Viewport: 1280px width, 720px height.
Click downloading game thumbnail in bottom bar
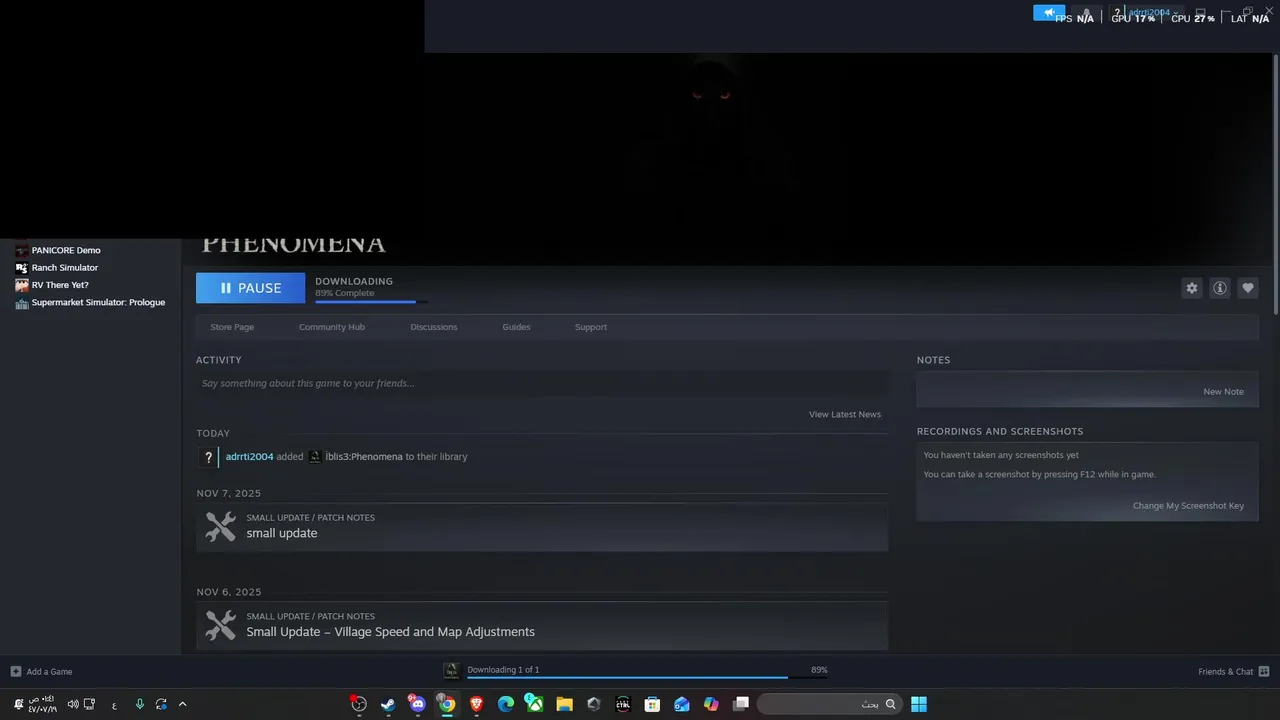(x=451, y=671)
